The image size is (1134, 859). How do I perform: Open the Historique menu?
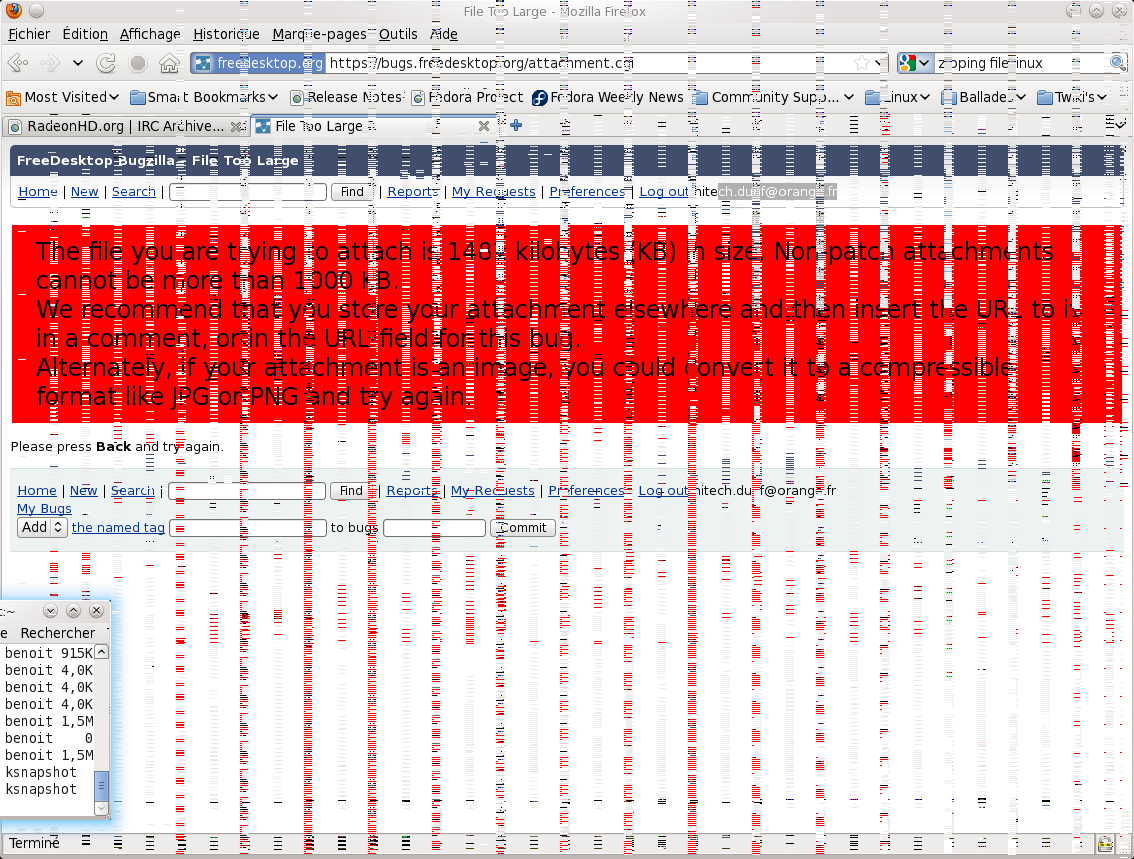[226, 34]
